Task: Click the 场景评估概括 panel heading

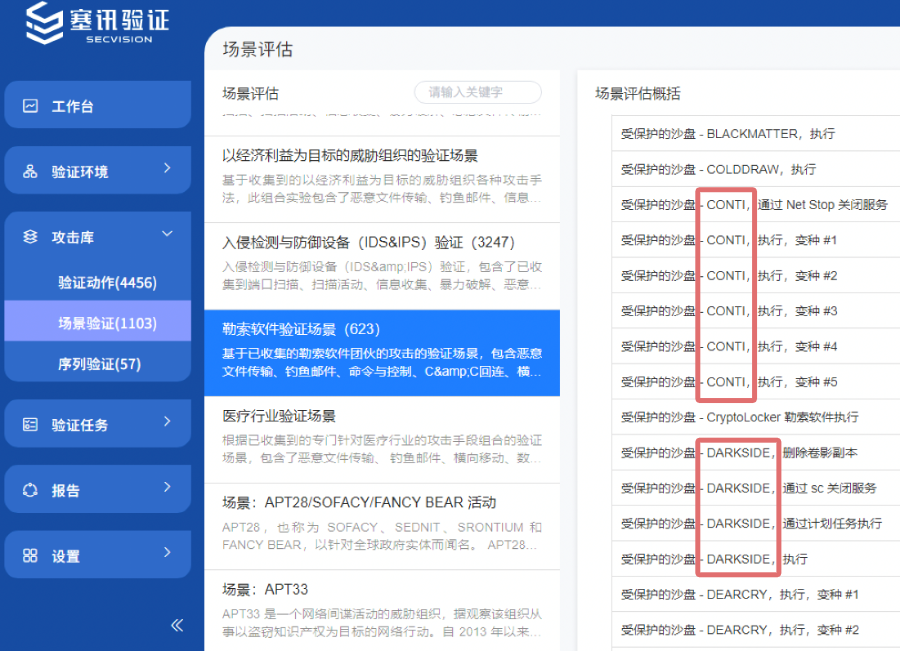Action: pyautogui.click(x=638, y=94)
